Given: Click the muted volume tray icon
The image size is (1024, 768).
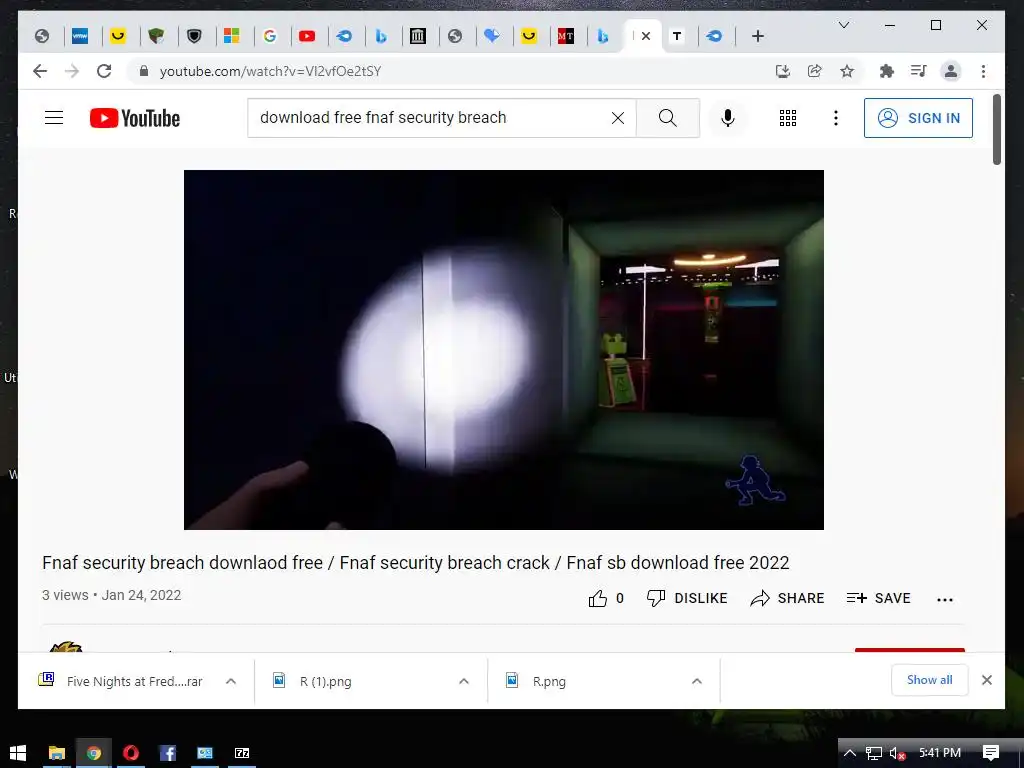Looking at the screenshot, I should pyautogui.click(x=897, y=753).
